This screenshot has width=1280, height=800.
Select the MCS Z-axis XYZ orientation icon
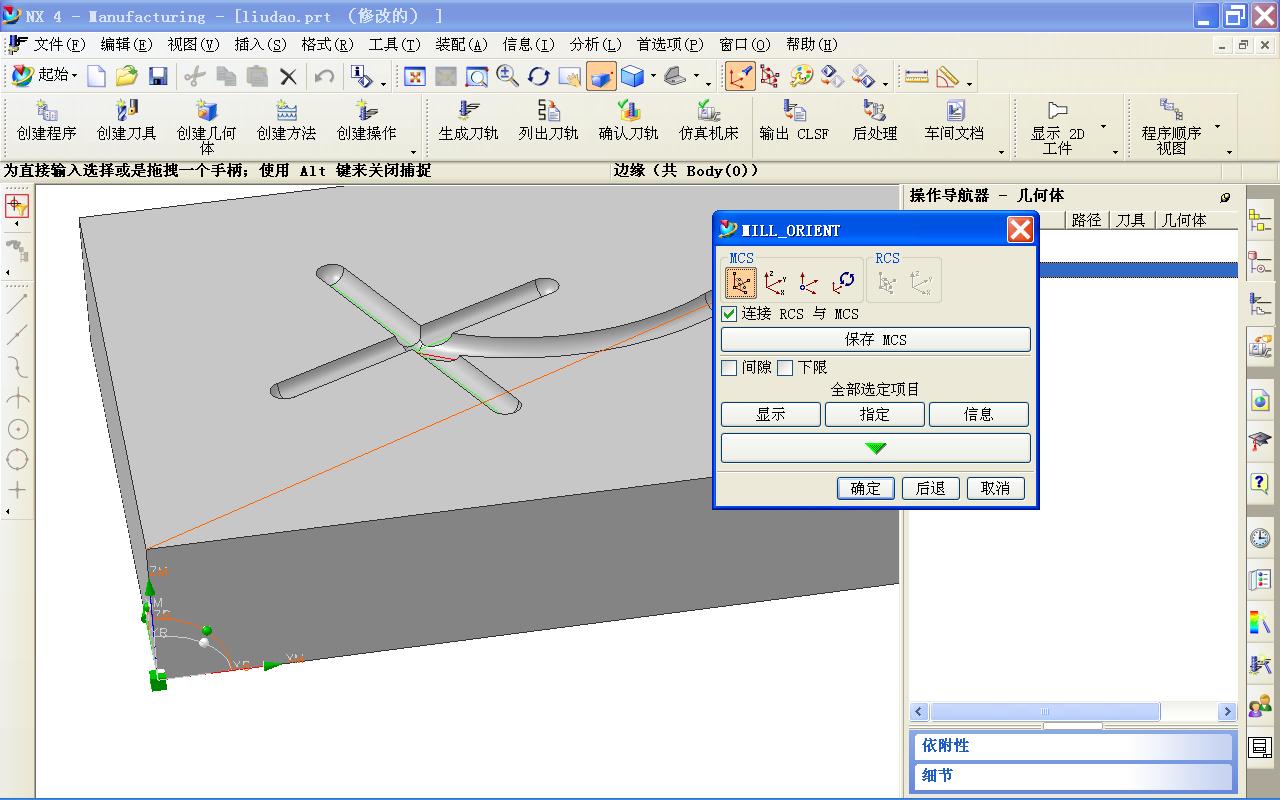click(x=774, y=283)
